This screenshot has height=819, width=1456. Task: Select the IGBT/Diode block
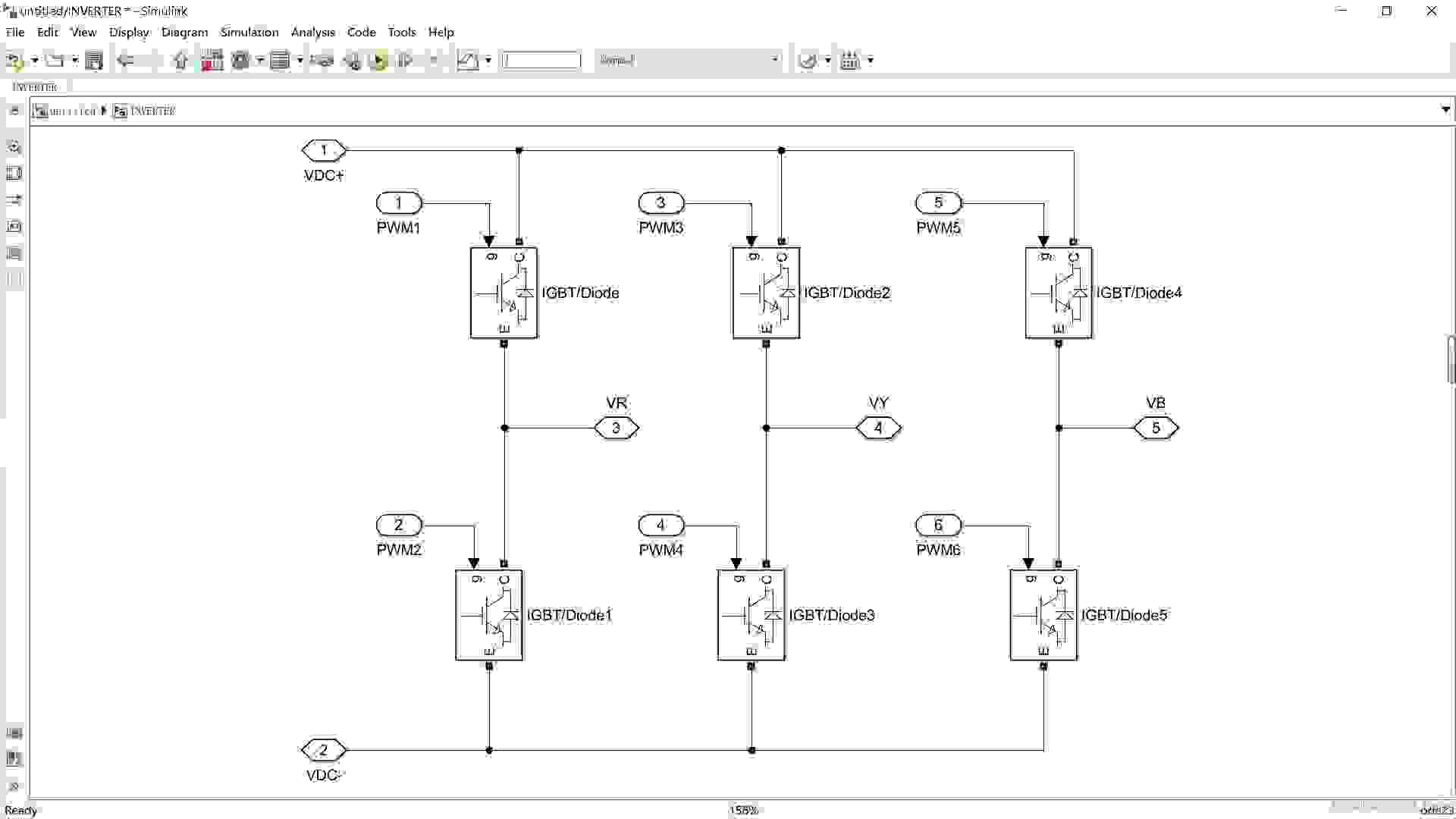[504, 293]
